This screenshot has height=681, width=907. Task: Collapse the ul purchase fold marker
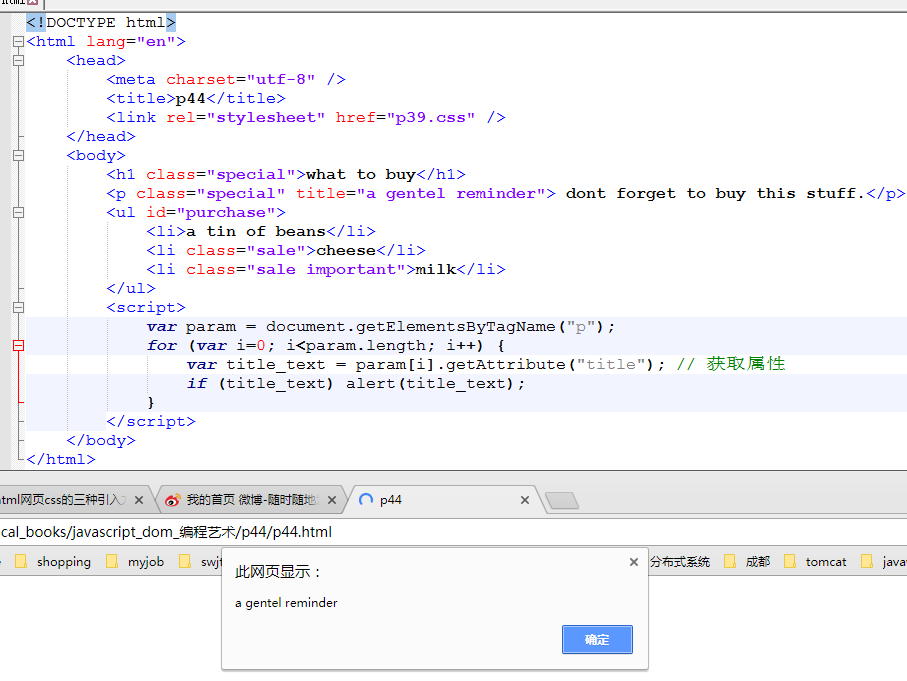(18, 213)
